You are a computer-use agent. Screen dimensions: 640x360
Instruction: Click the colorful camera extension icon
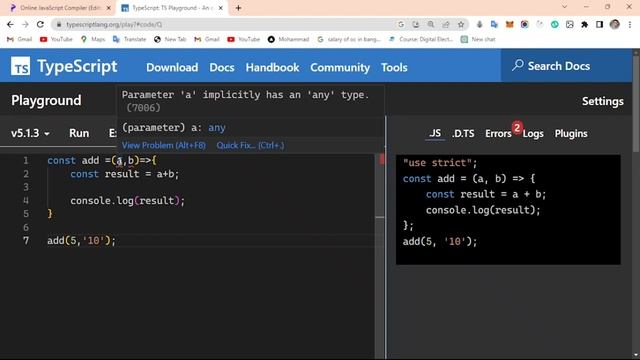[x=524, y=24]
